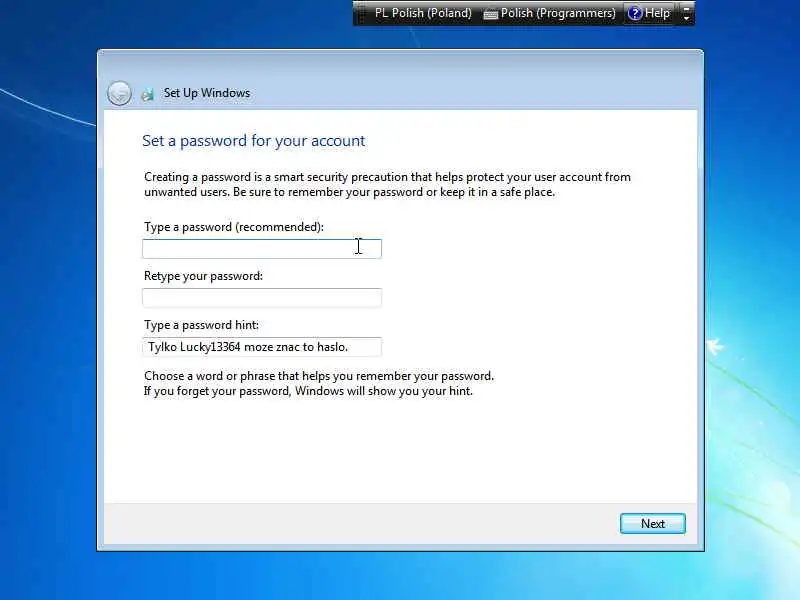The width and height of the screenshot is (800, 600).
Task: Open the Polish (Programmers) keyboard layout menu
Action: pyautogui.click(x=550, y=13)
